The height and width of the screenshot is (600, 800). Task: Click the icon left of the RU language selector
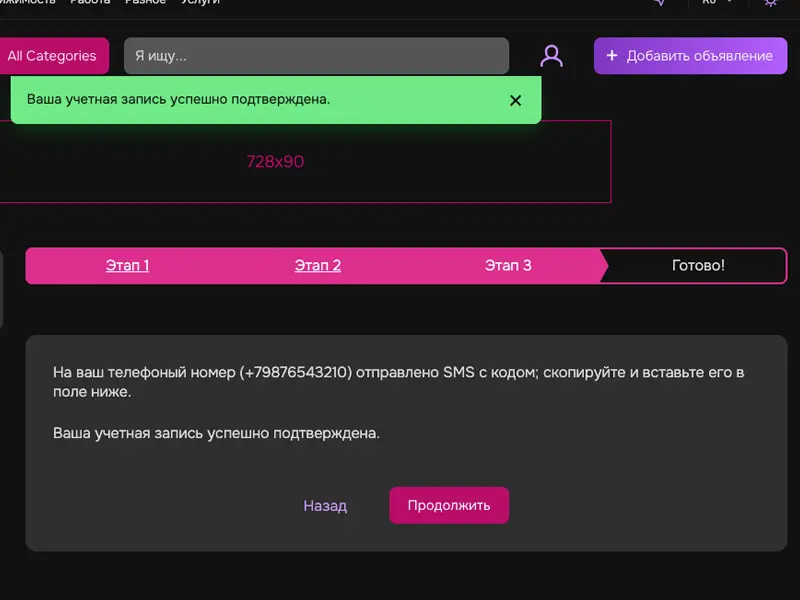click(659, 2)
